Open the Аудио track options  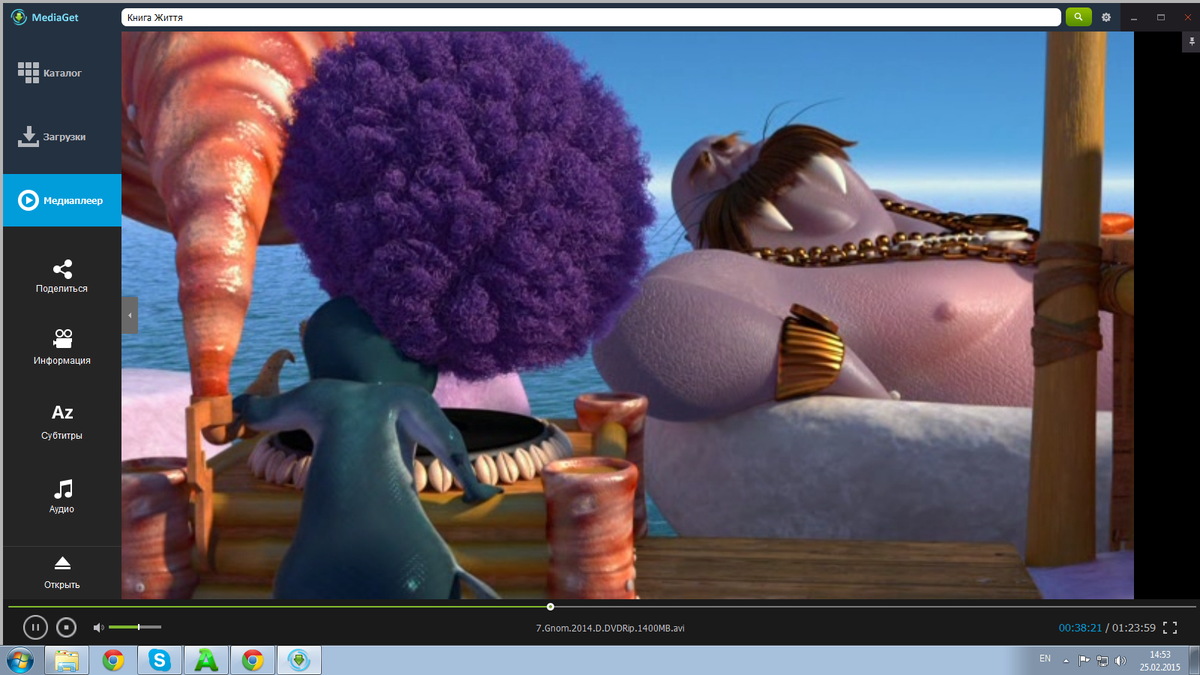point(62,496)
